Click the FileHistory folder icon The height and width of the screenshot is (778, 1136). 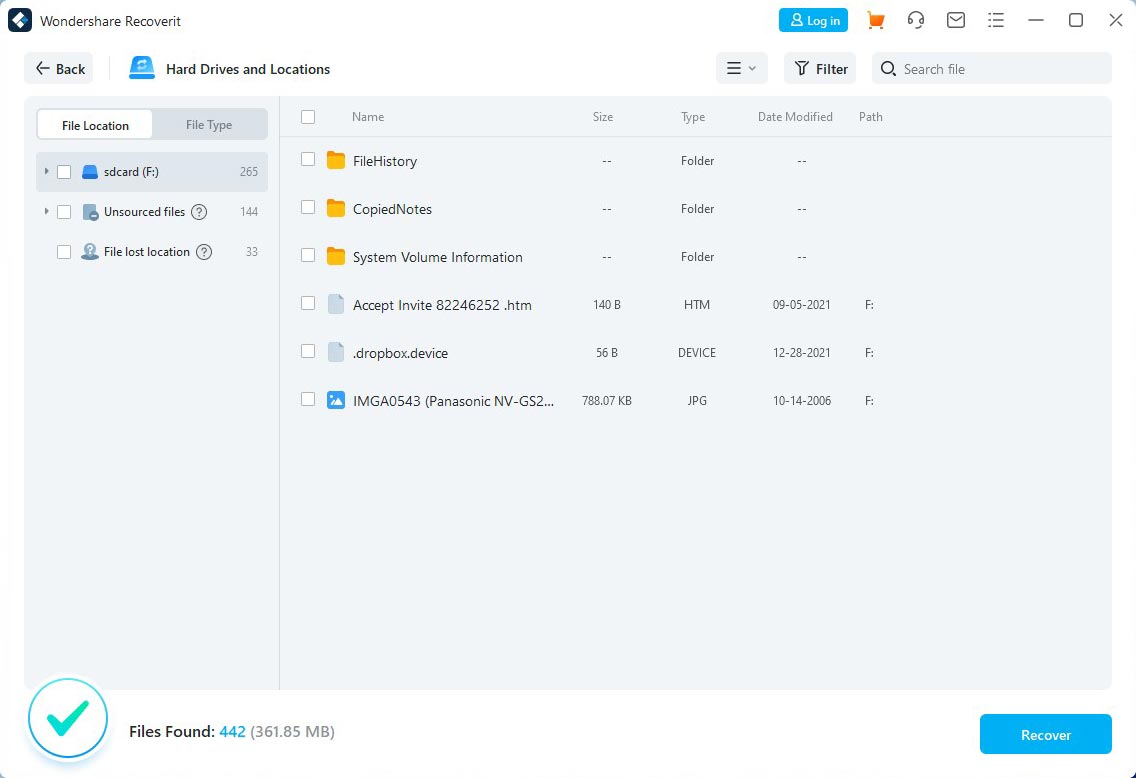pos(335,160)
